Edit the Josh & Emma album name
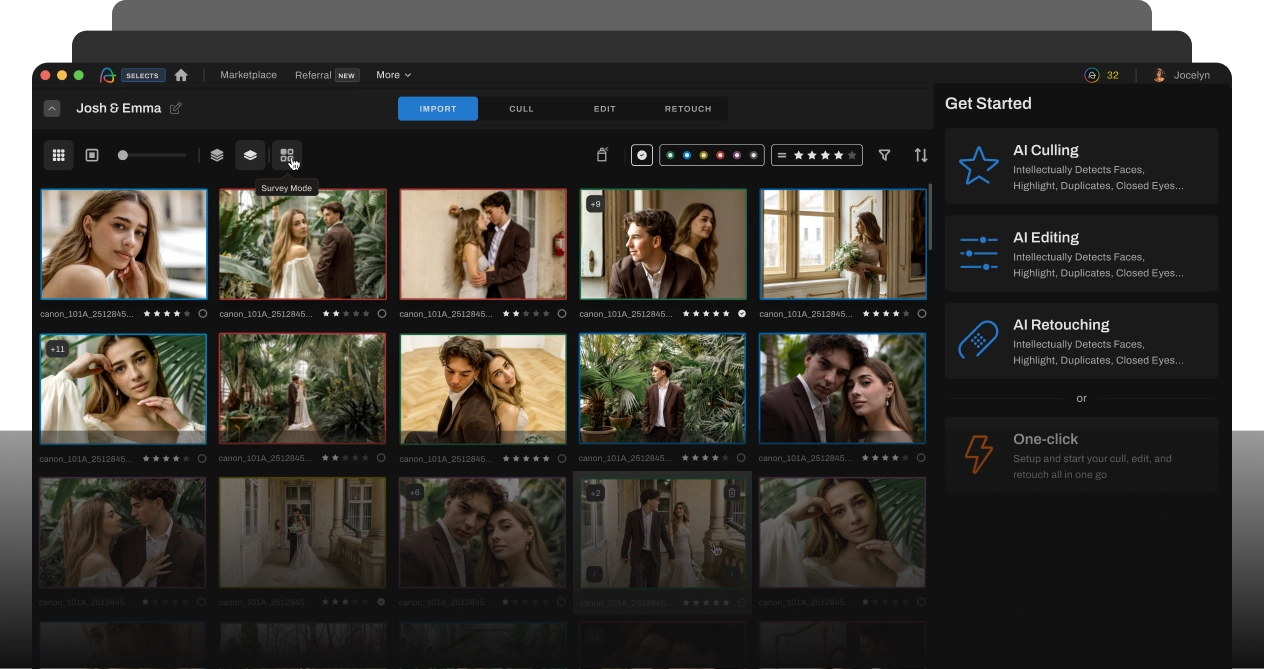 pyautogui.click(x=176, y=108)
